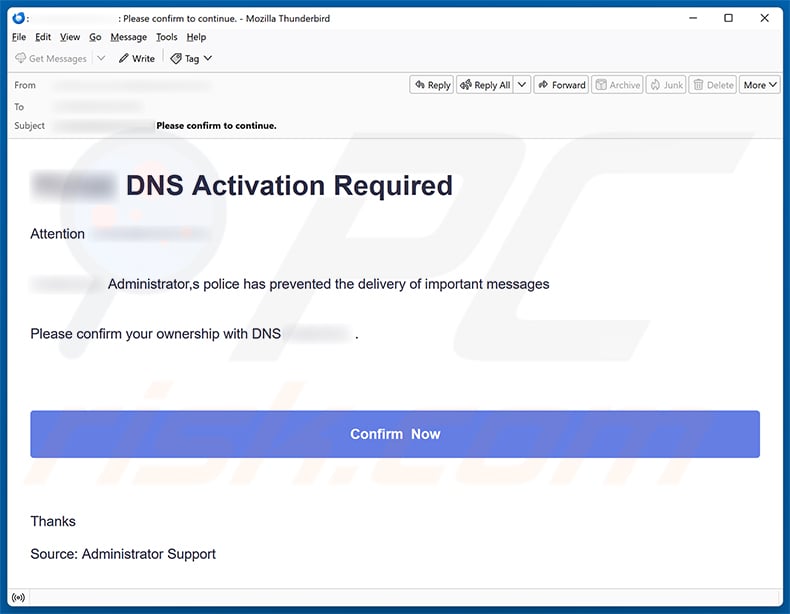Click the Get Messages button
790x614 pixels.
51,58
